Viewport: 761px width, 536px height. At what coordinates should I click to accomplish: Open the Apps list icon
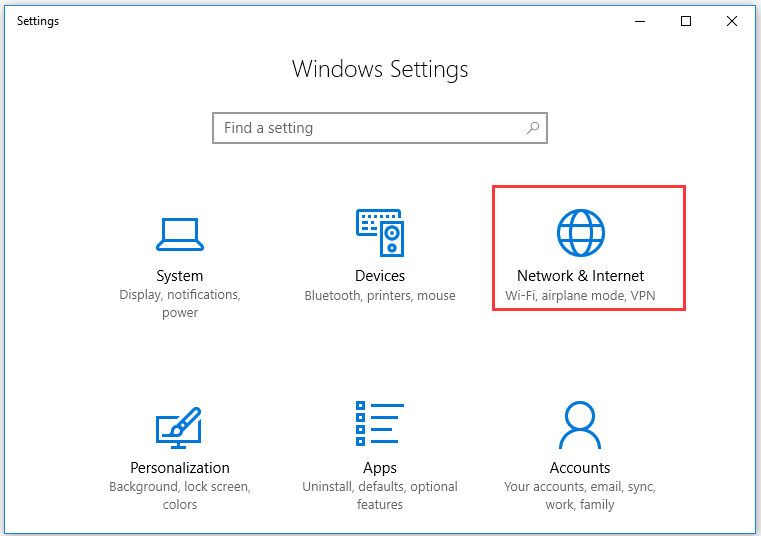coord(380,423)
